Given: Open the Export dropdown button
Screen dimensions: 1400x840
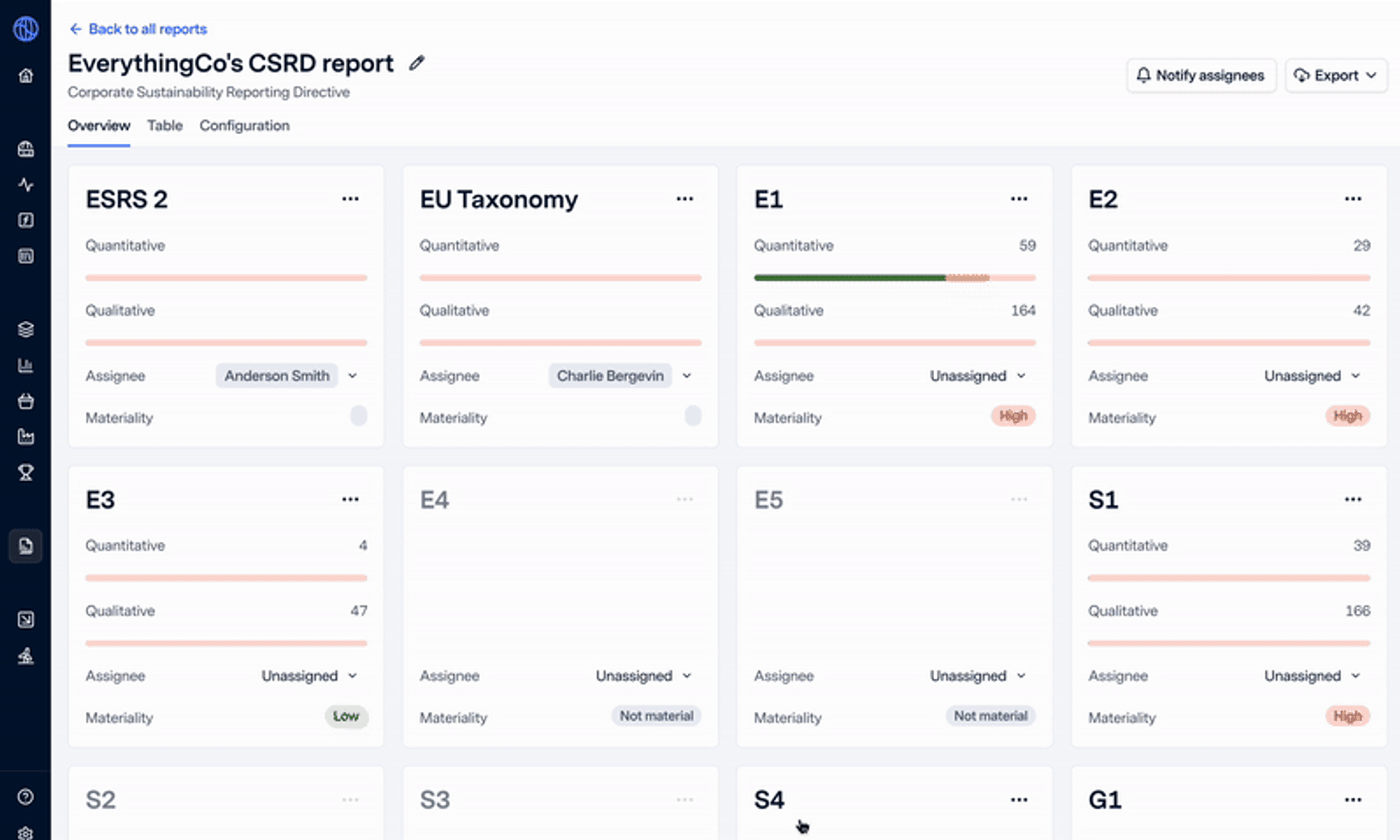Looking at the screenshot, I should point(1335,76).
